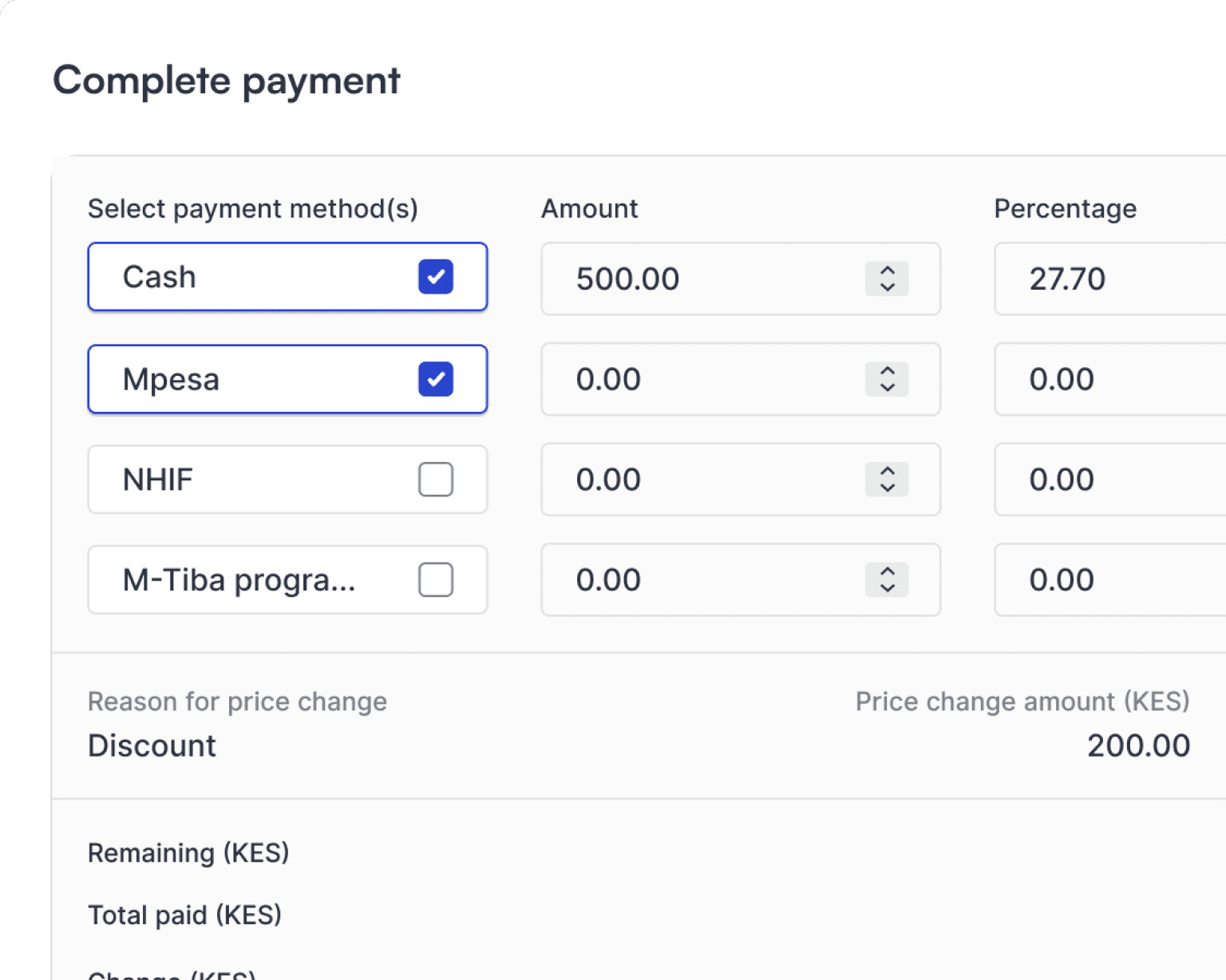Screen dimensions: 1226x980
Task: Uncheck the Mpesa payment method
Action: (436, 380)
